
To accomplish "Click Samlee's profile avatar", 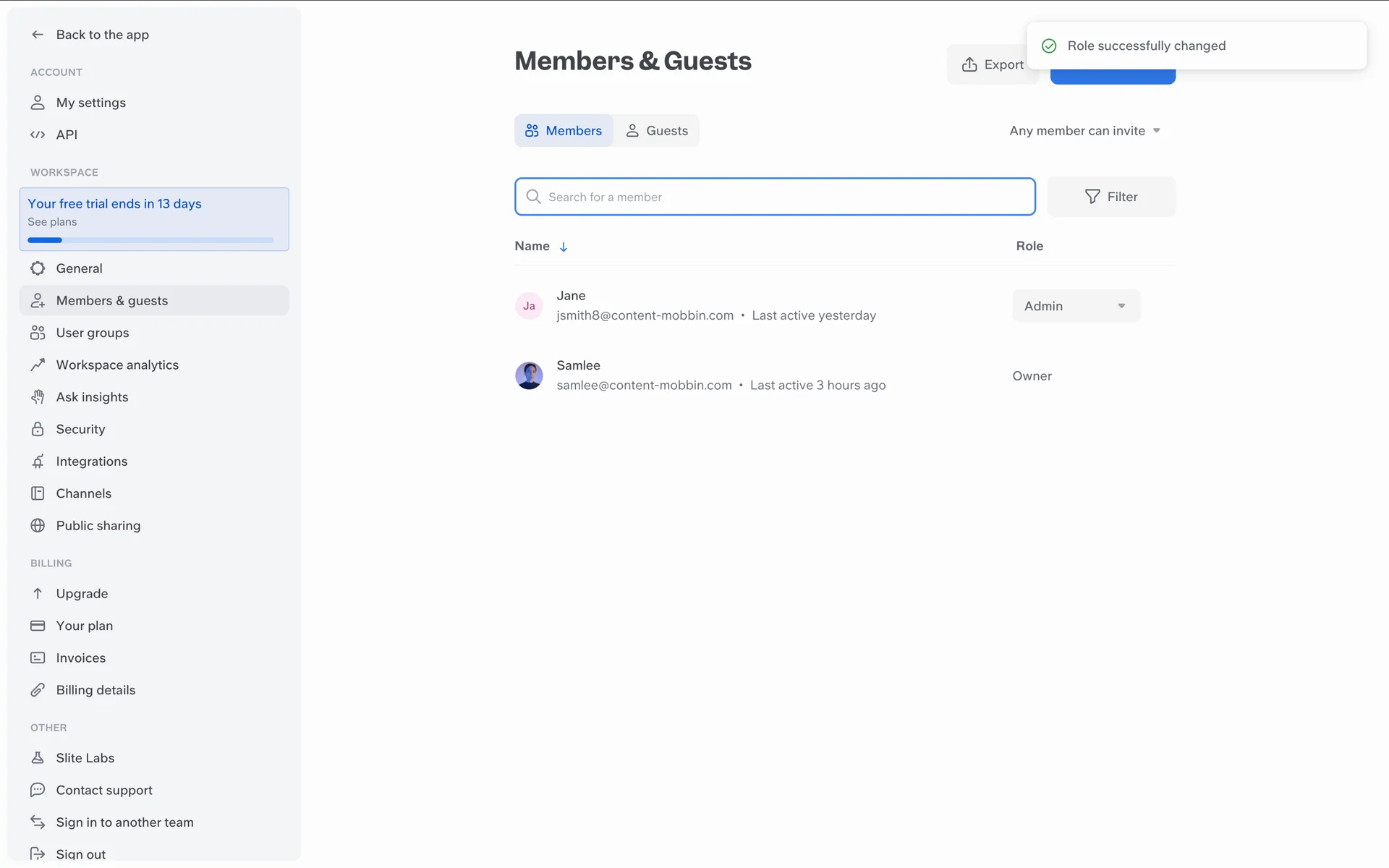I will click(x=529, y=375).
